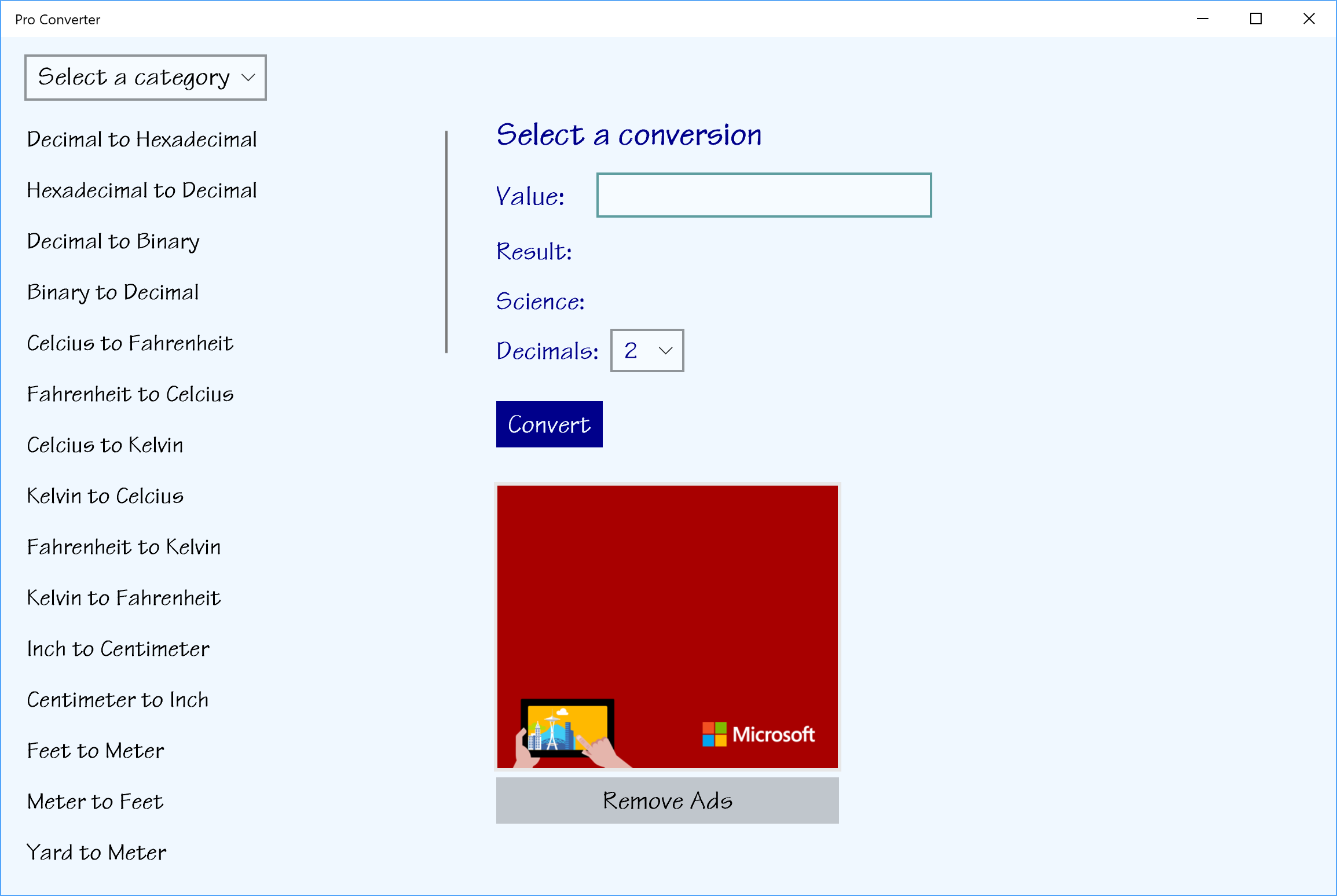Choose Feet to Meter from list

tap(96, 751)
